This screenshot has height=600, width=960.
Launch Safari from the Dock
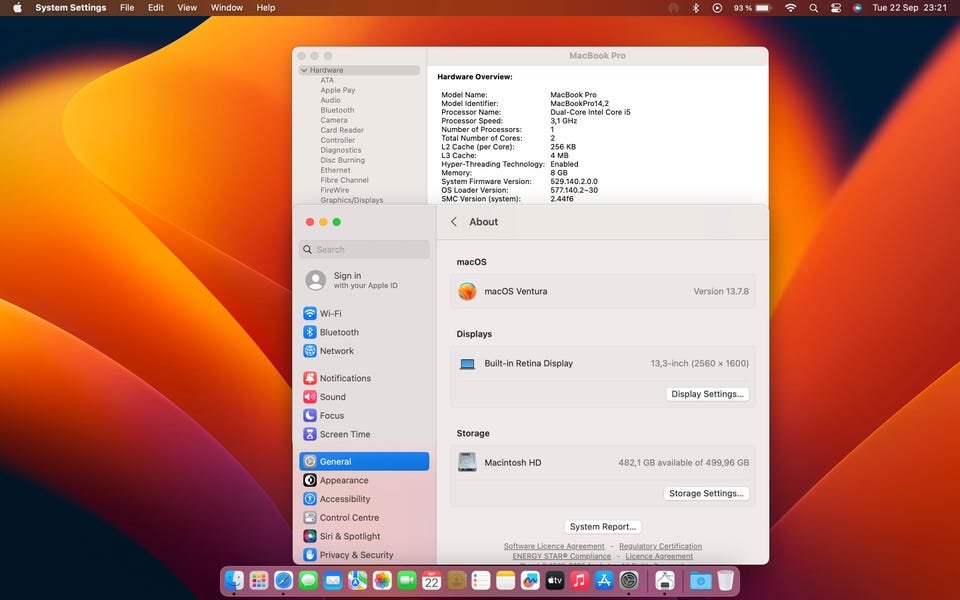283,580
